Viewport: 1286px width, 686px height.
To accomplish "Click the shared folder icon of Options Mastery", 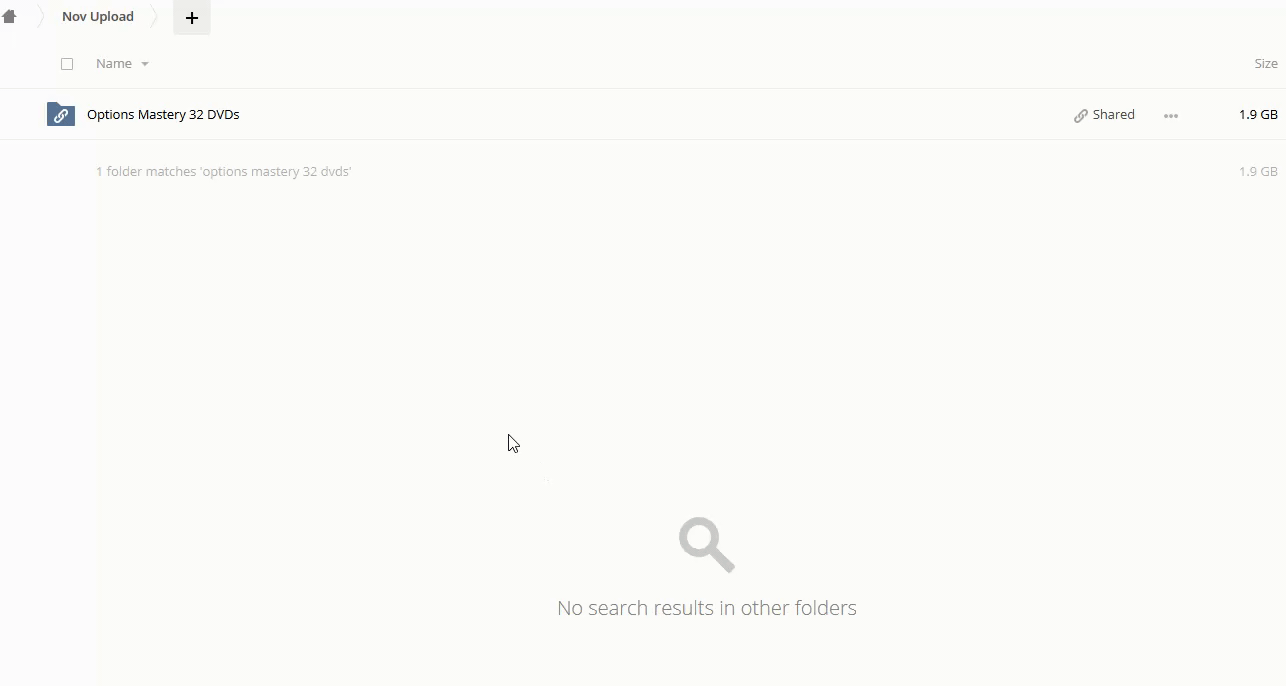I will coord(61,114).
